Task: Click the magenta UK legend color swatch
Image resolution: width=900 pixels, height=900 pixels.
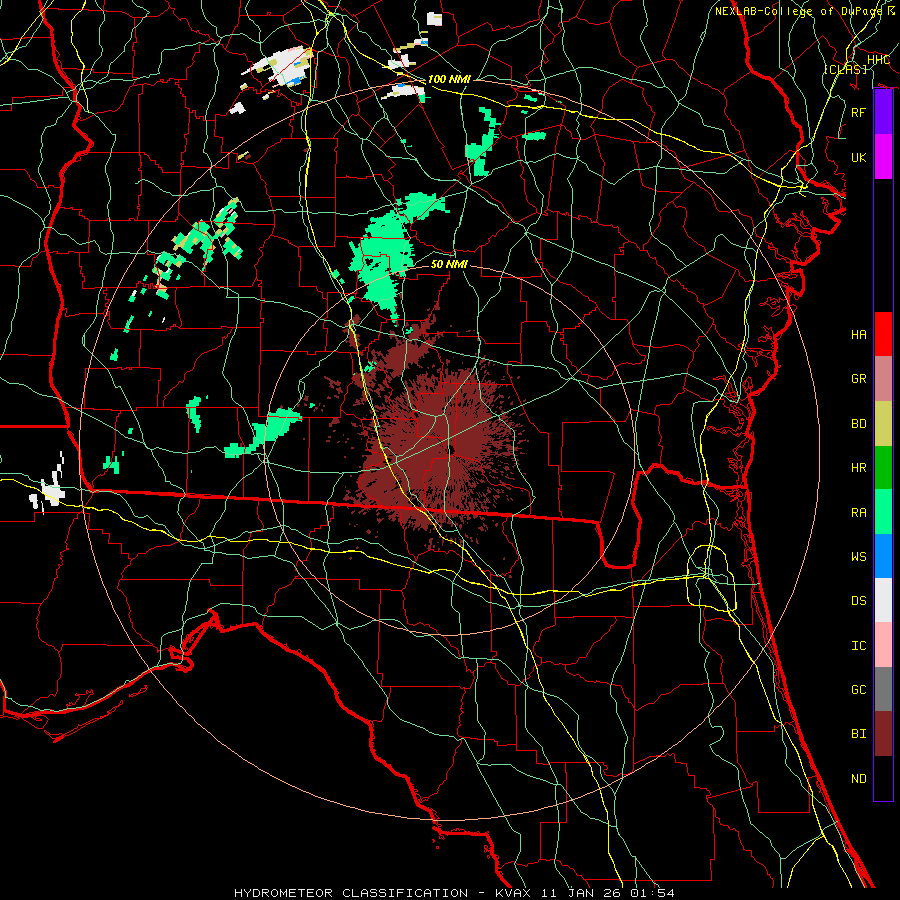Action: point(883,157)
